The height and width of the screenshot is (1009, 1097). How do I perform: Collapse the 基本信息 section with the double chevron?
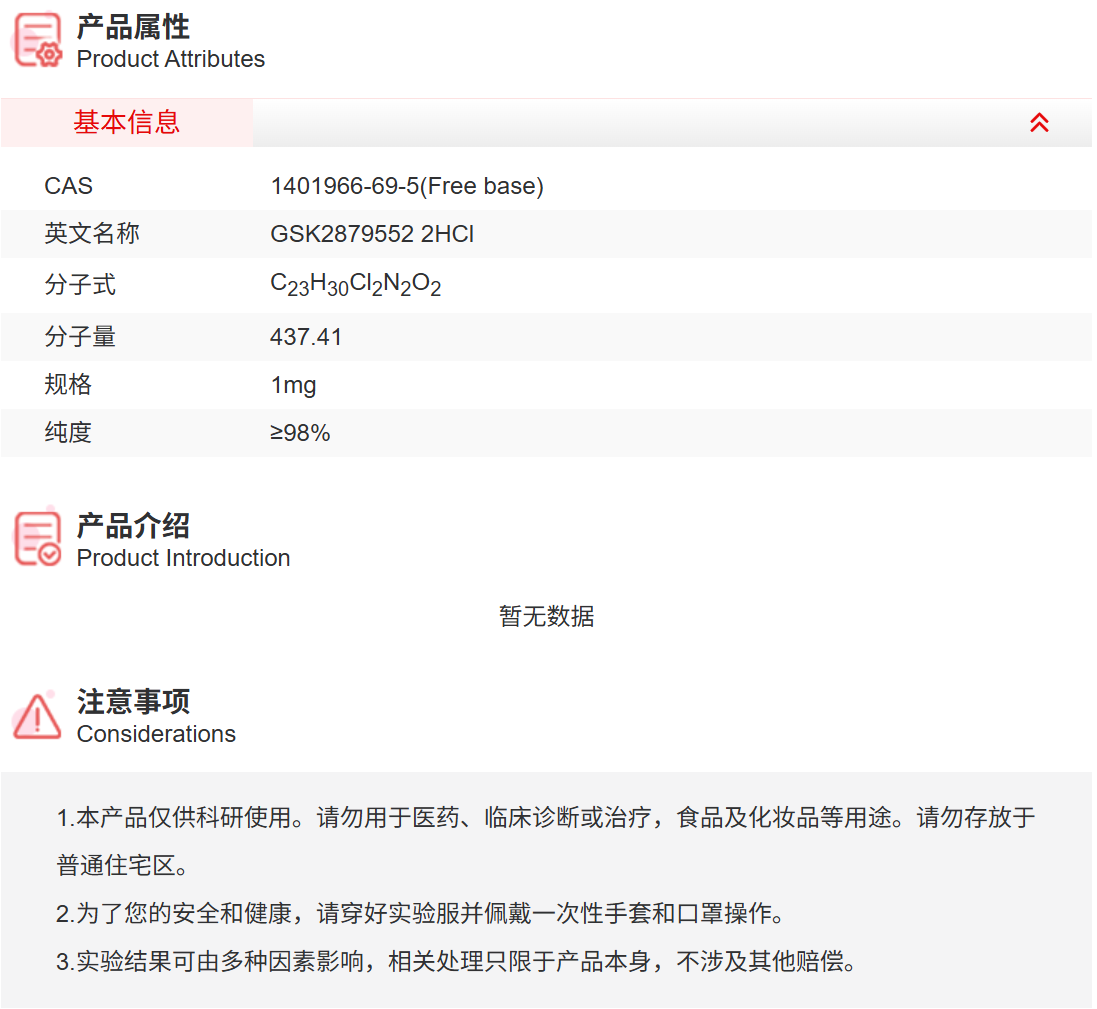coord(1040,122)
